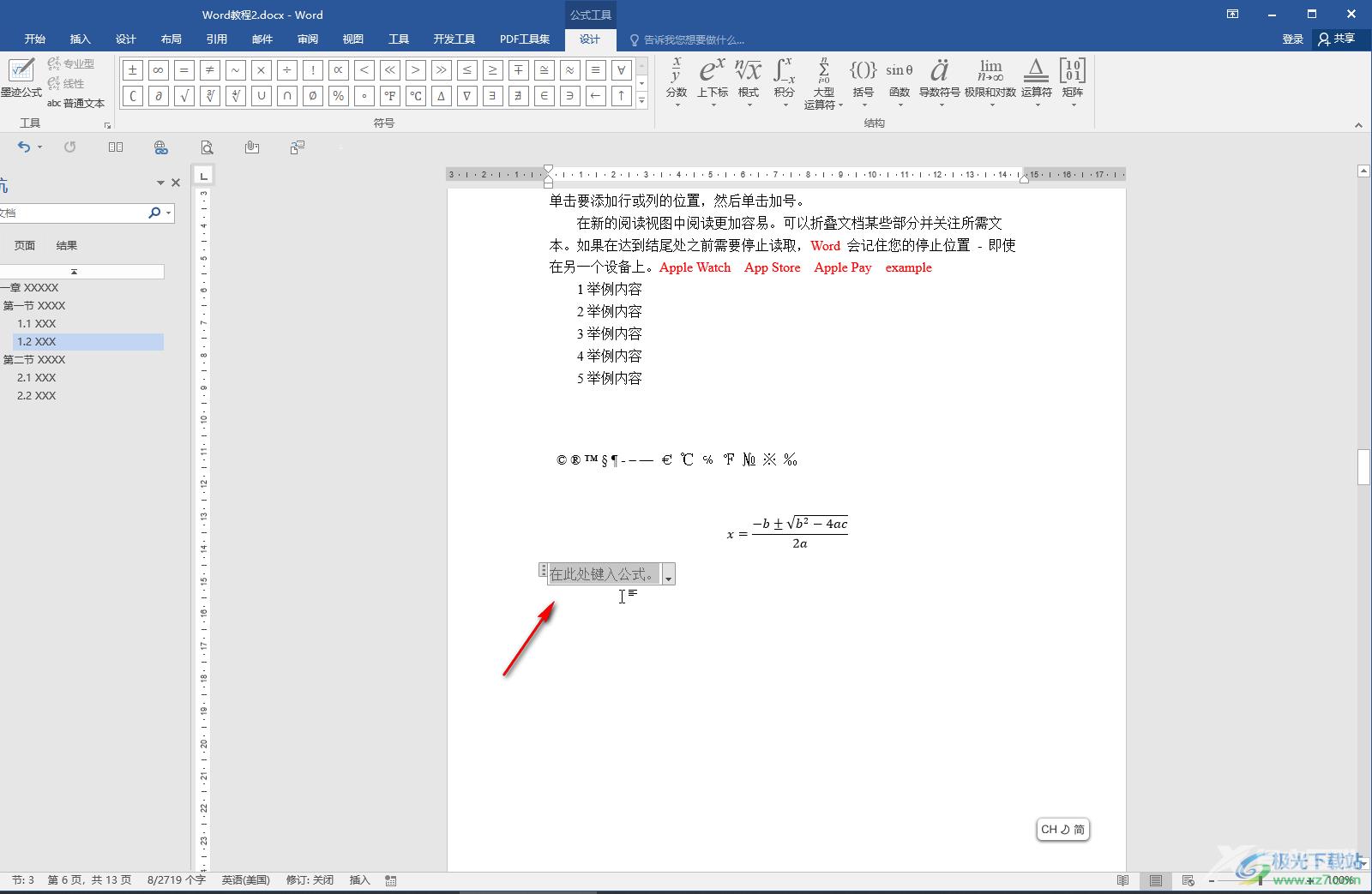Screen dimensions: 1372x894
Task: Open the Radical (根式) structure gallery
Action: pyautogui.click(x=749, y=82)
